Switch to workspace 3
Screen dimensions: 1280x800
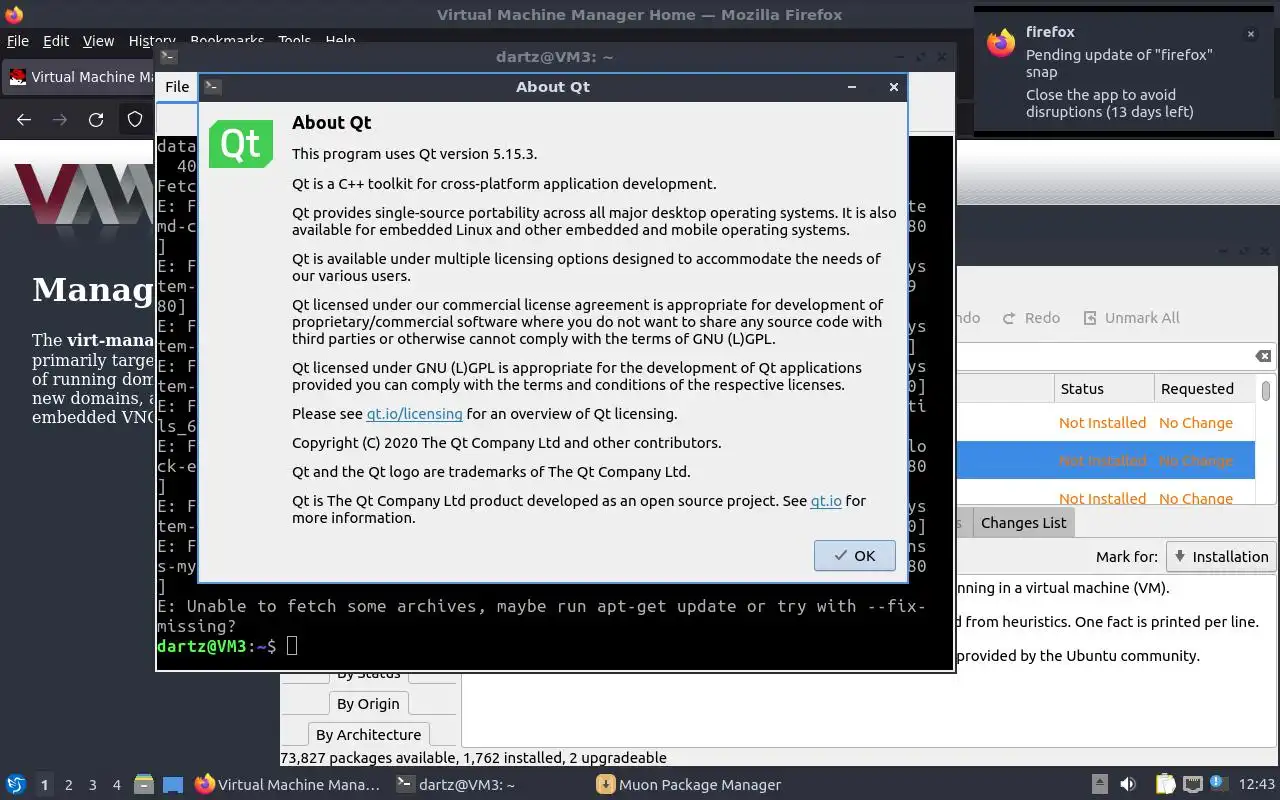click(93, 785)
